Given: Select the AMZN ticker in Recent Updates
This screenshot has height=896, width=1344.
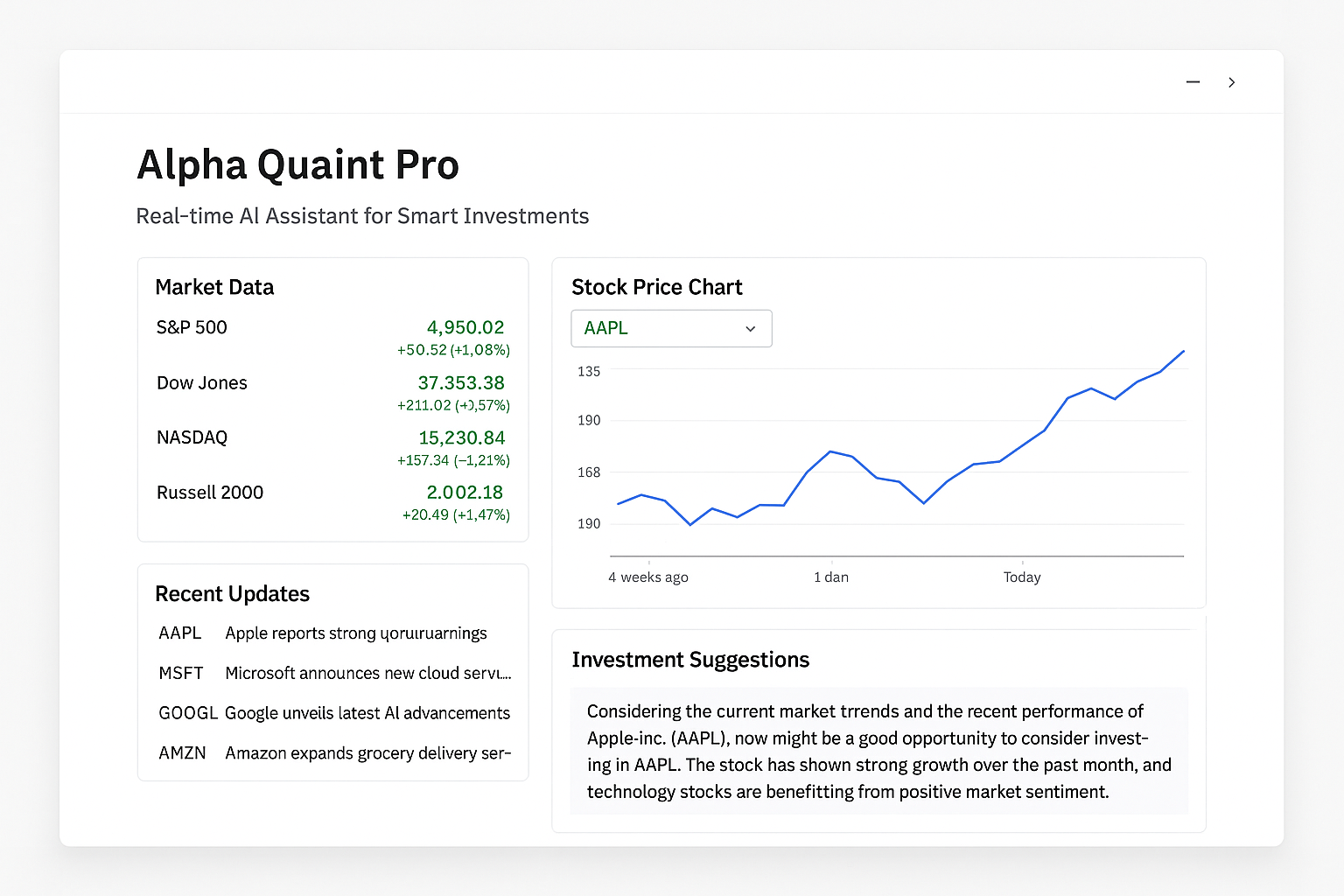Looking at the screenshot, I should pyautogui.click(x=182, y=752).
